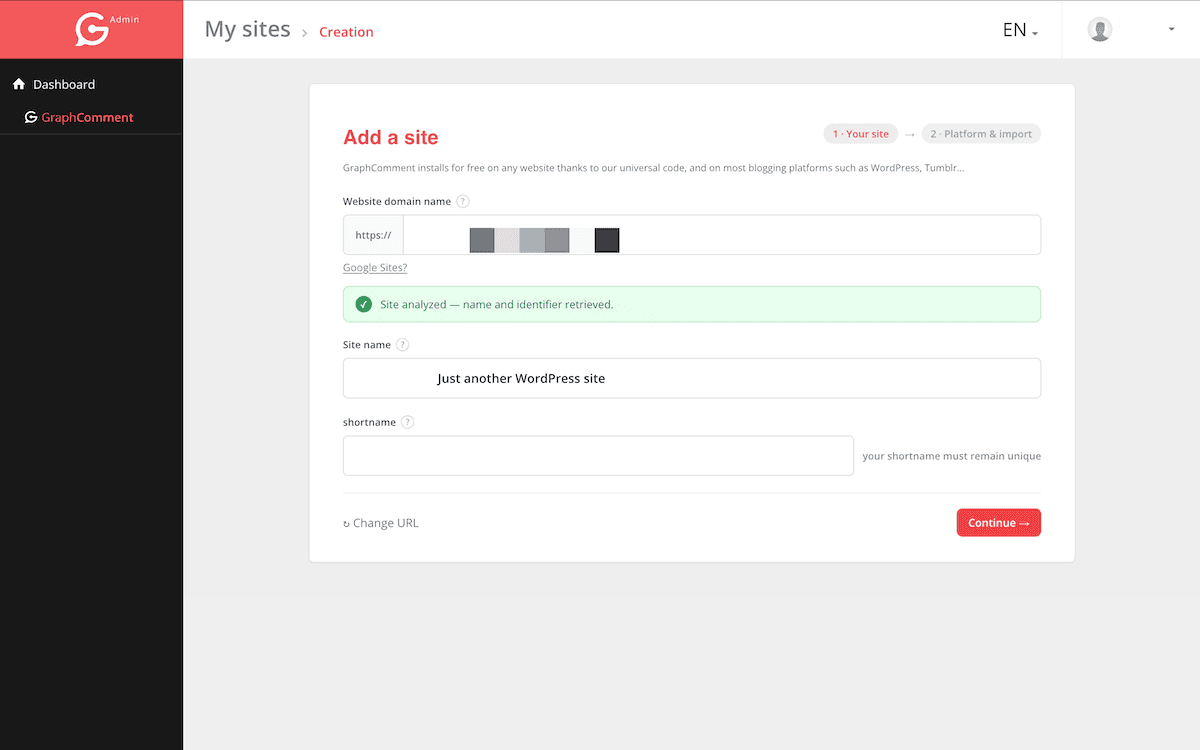Click the GraphComment Admin logo
1200x750 pixels.
click(105, 29)
